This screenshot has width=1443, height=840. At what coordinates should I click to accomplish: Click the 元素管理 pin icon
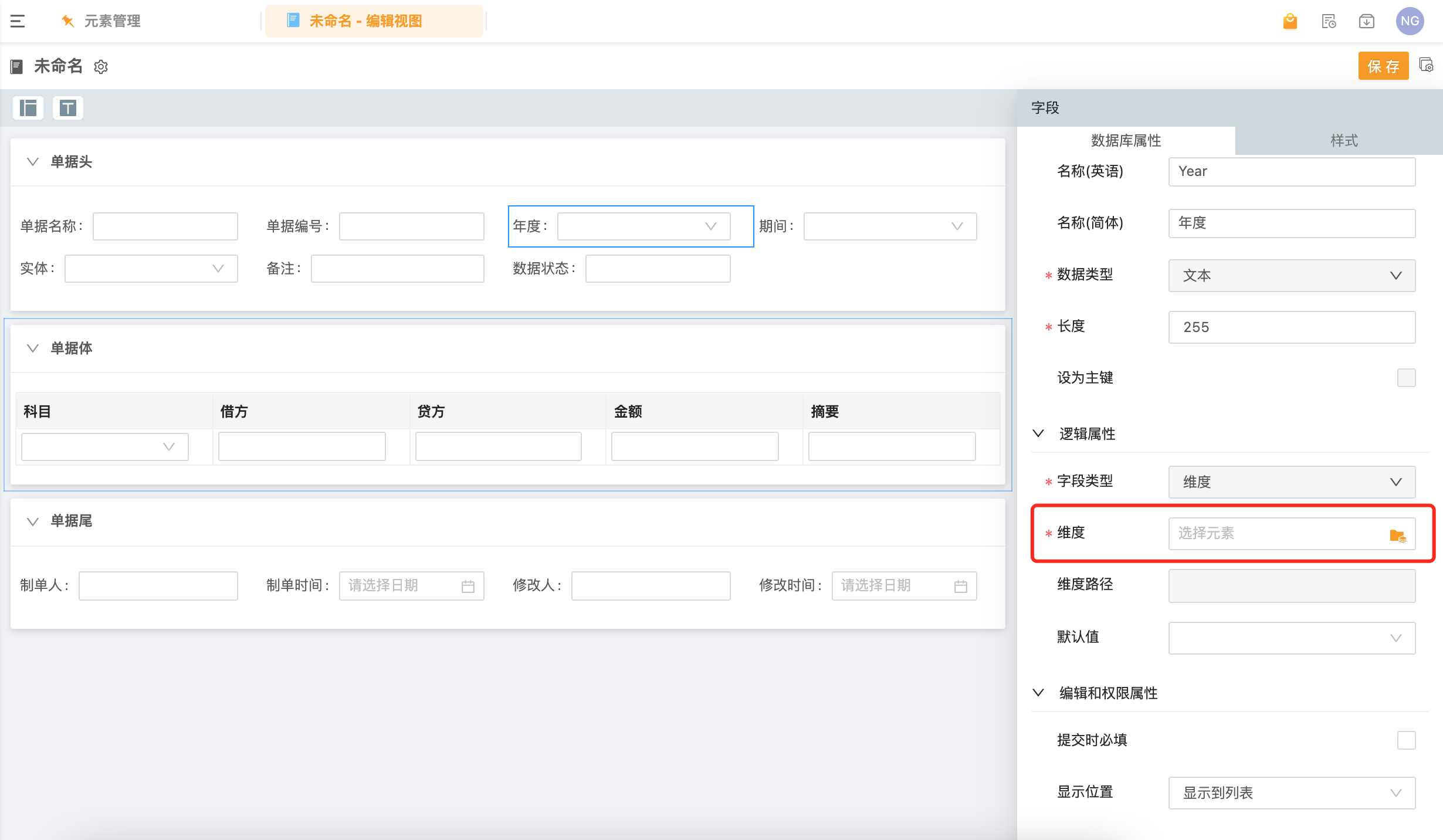68,21
